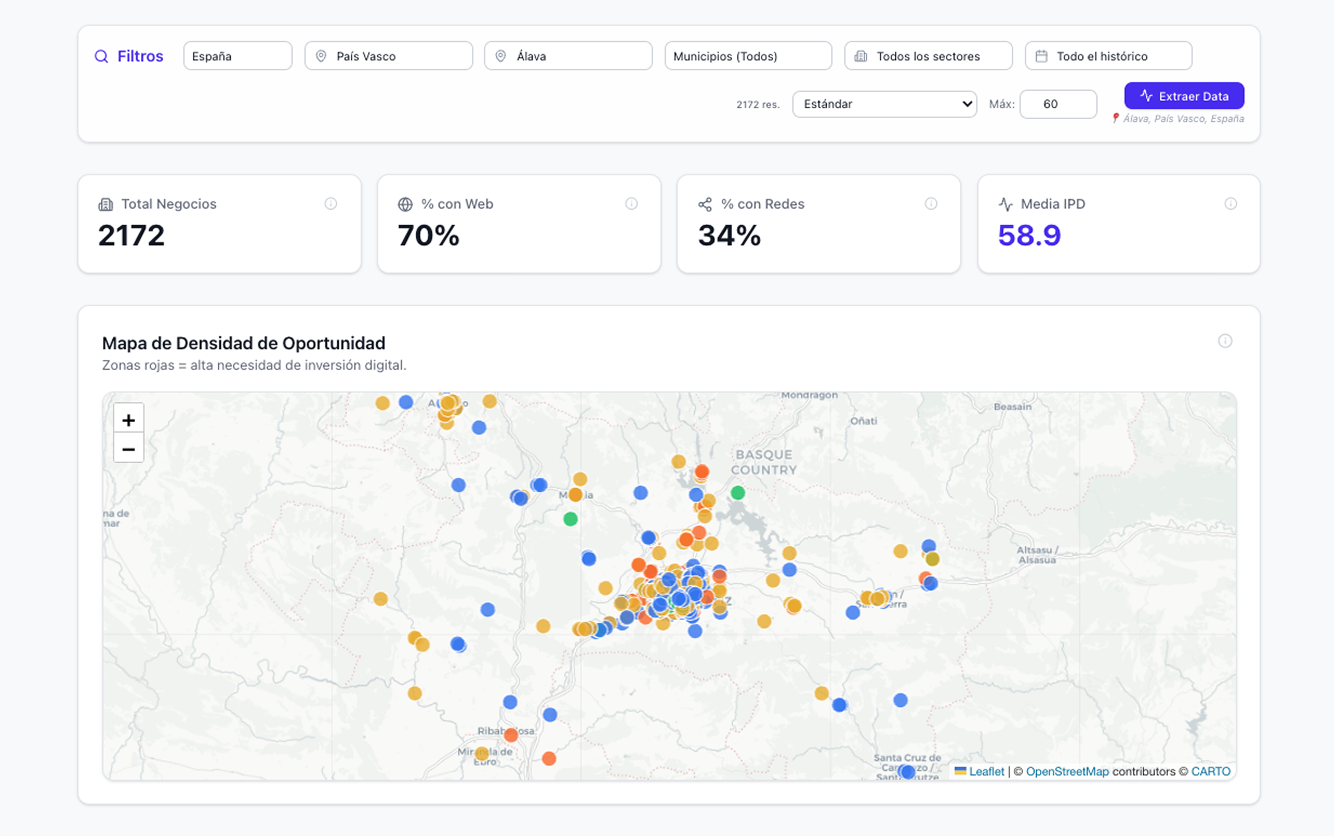
Task: Open the OpenStreetMap attribution link
Action: pyautogui.click(x=1067, y=771)
